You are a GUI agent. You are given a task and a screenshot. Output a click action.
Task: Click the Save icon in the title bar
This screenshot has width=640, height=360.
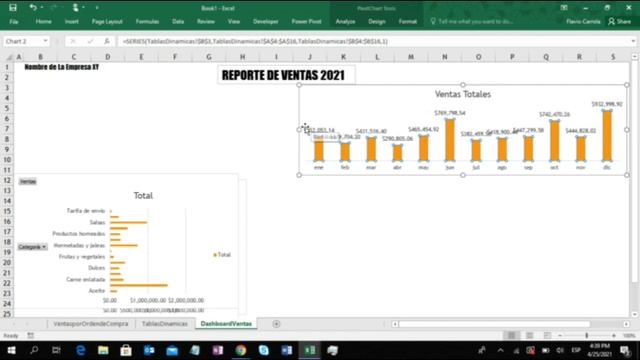13,7
